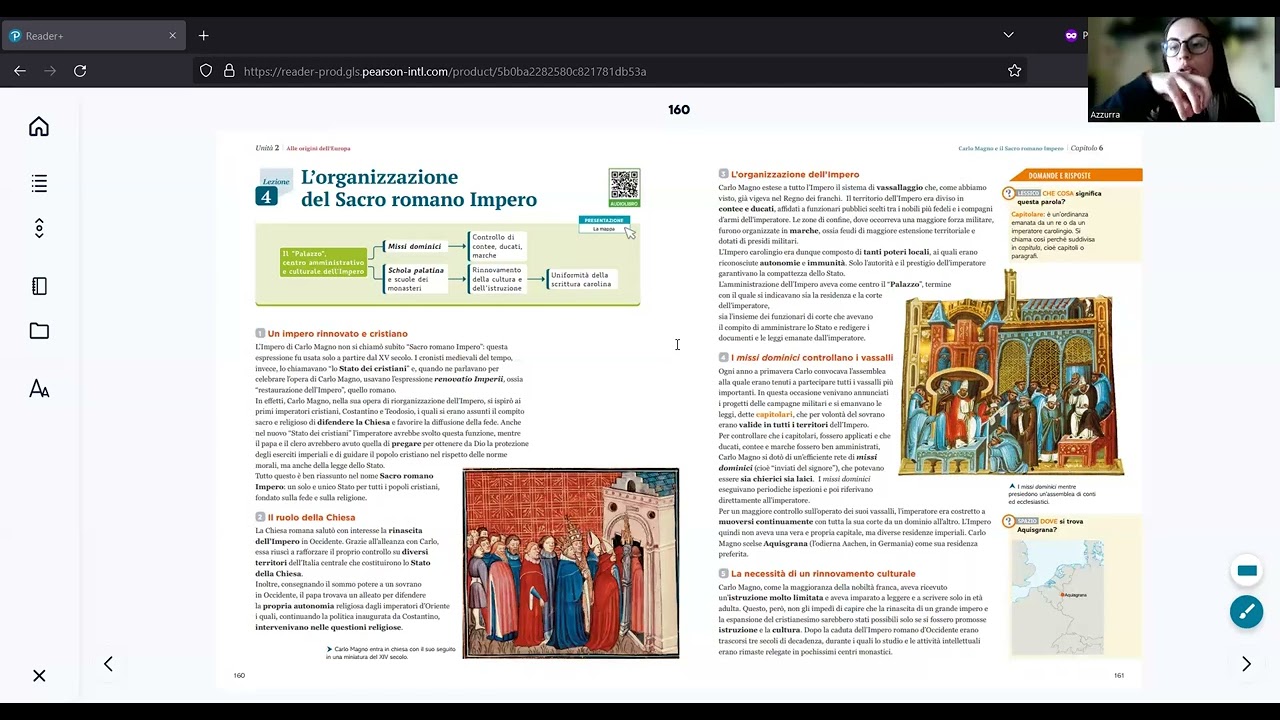Open the folder resources icon in the sidebar
1280x720 pixels.
pos(39,331)
